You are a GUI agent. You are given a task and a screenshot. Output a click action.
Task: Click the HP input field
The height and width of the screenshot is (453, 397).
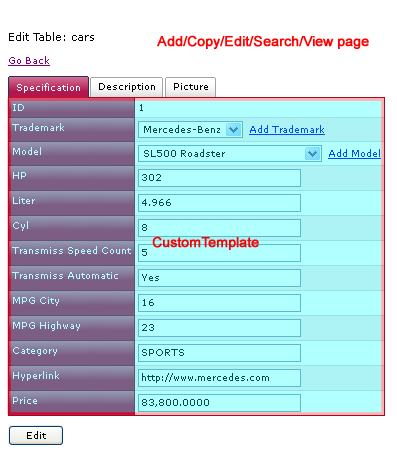click(219, 178)
